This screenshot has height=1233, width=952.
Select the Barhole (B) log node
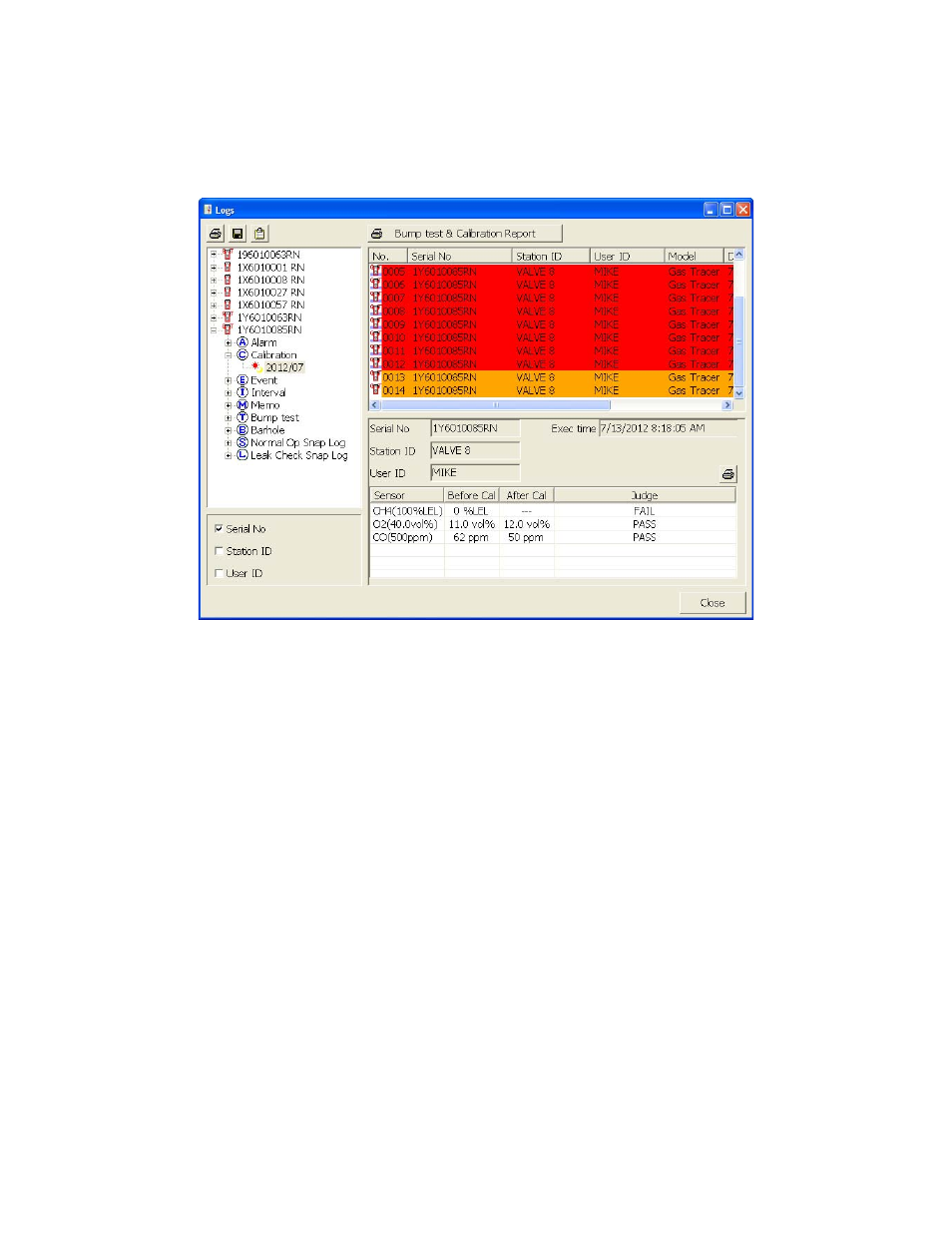pyautogui.click(x=267, y=430)
